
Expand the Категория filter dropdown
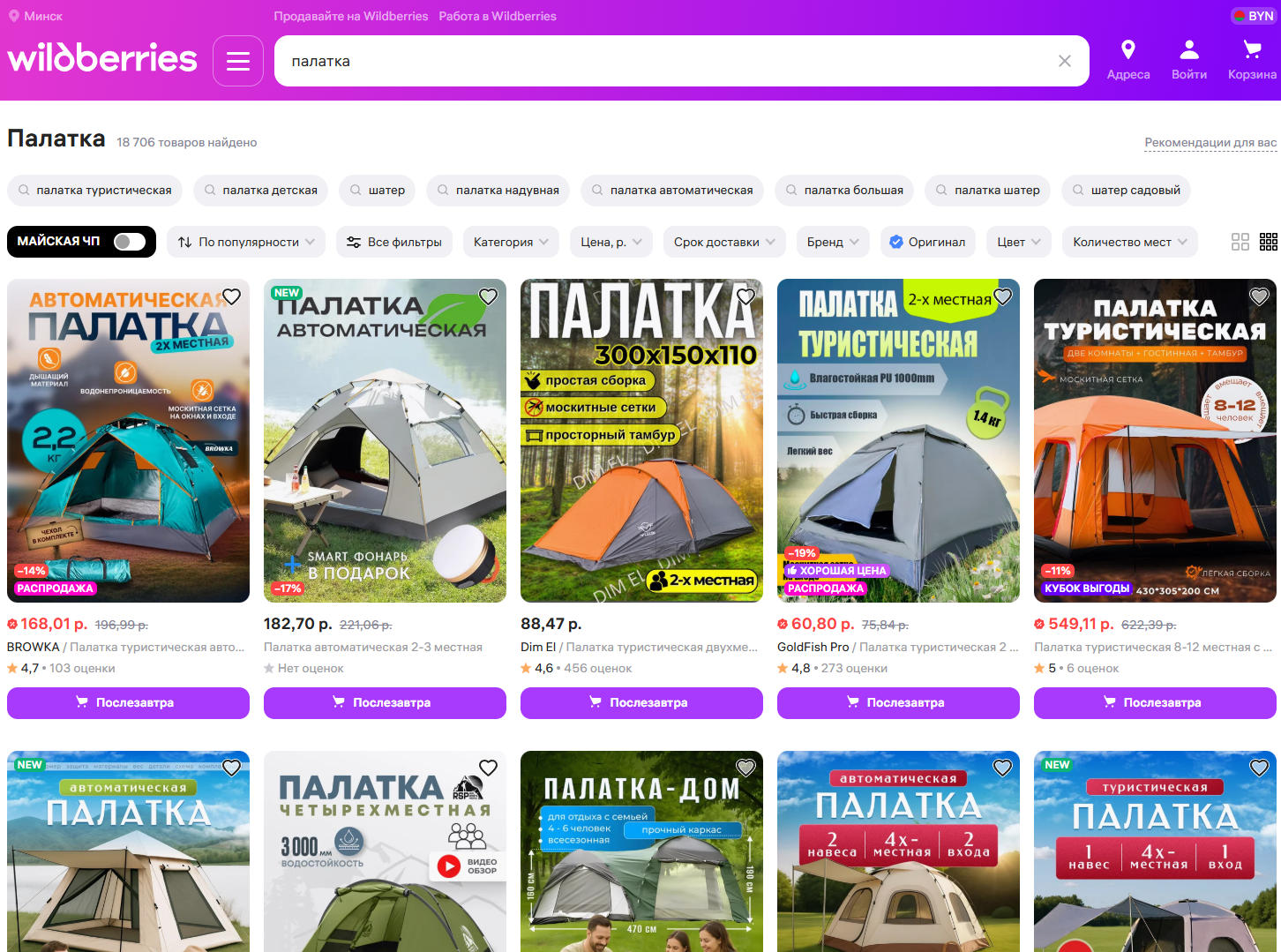pos(511,242)
